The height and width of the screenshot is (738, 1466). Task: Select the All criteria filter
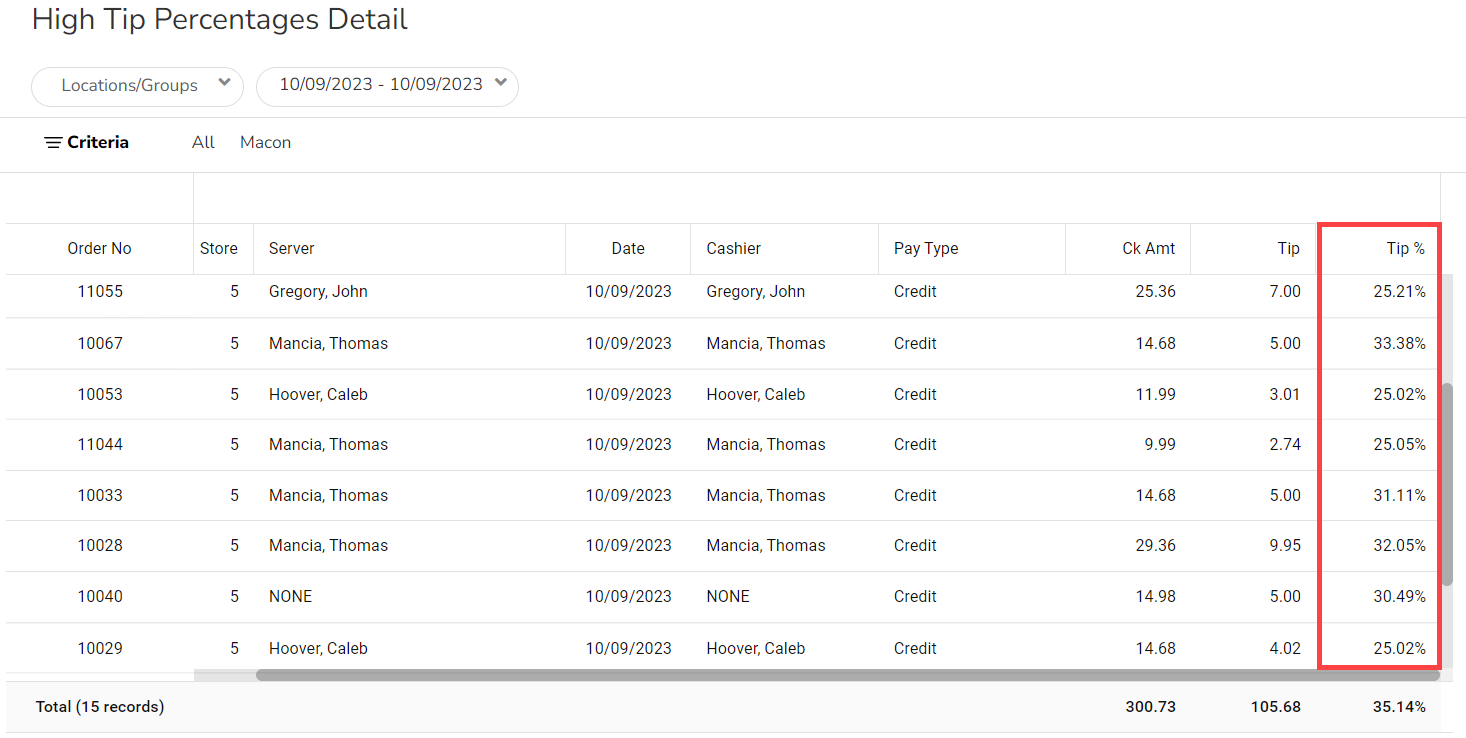pos(203,143)
